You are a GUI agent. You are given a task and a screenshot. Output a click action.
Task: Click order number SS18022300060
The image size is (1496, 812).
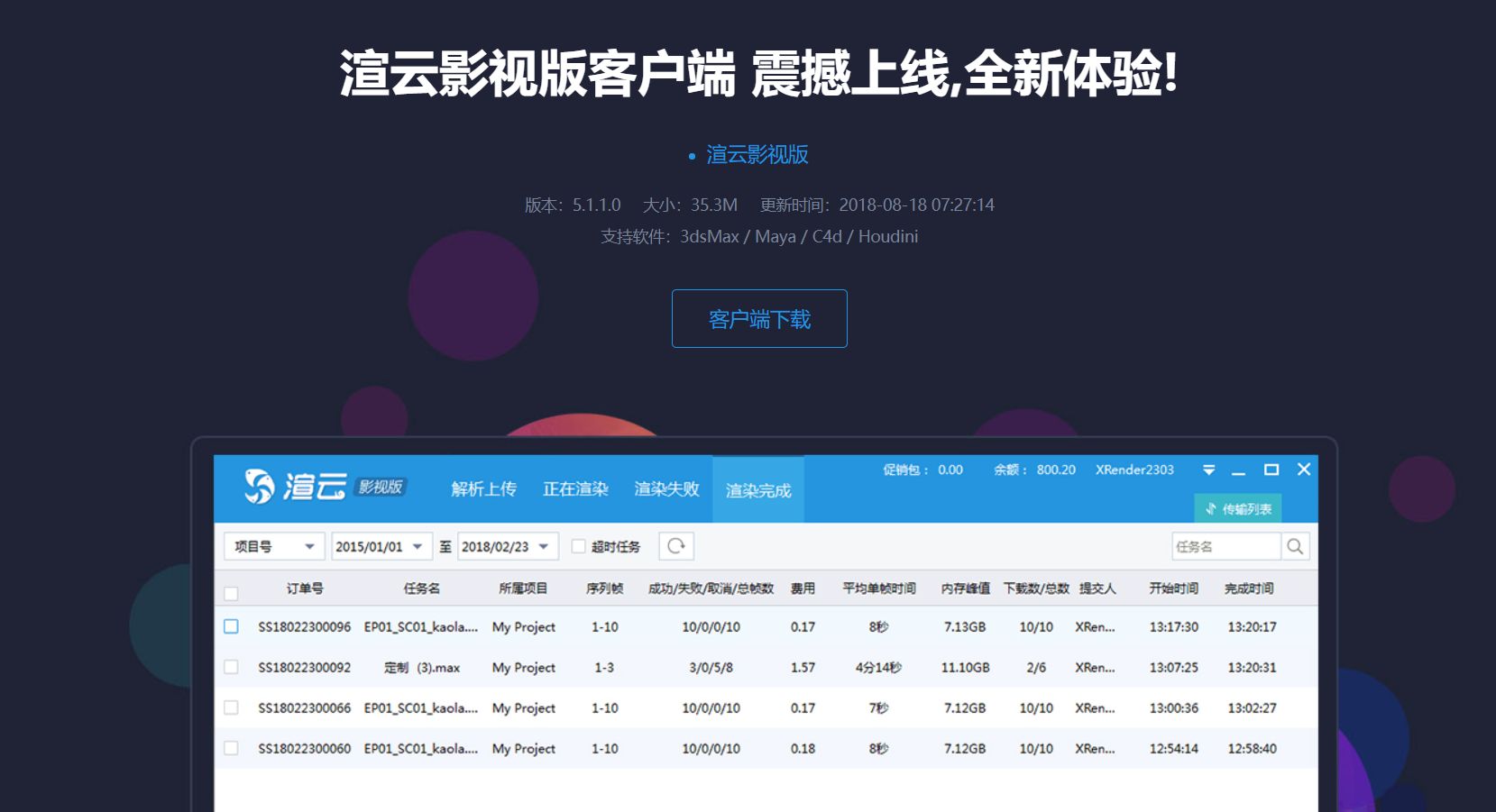305,748
